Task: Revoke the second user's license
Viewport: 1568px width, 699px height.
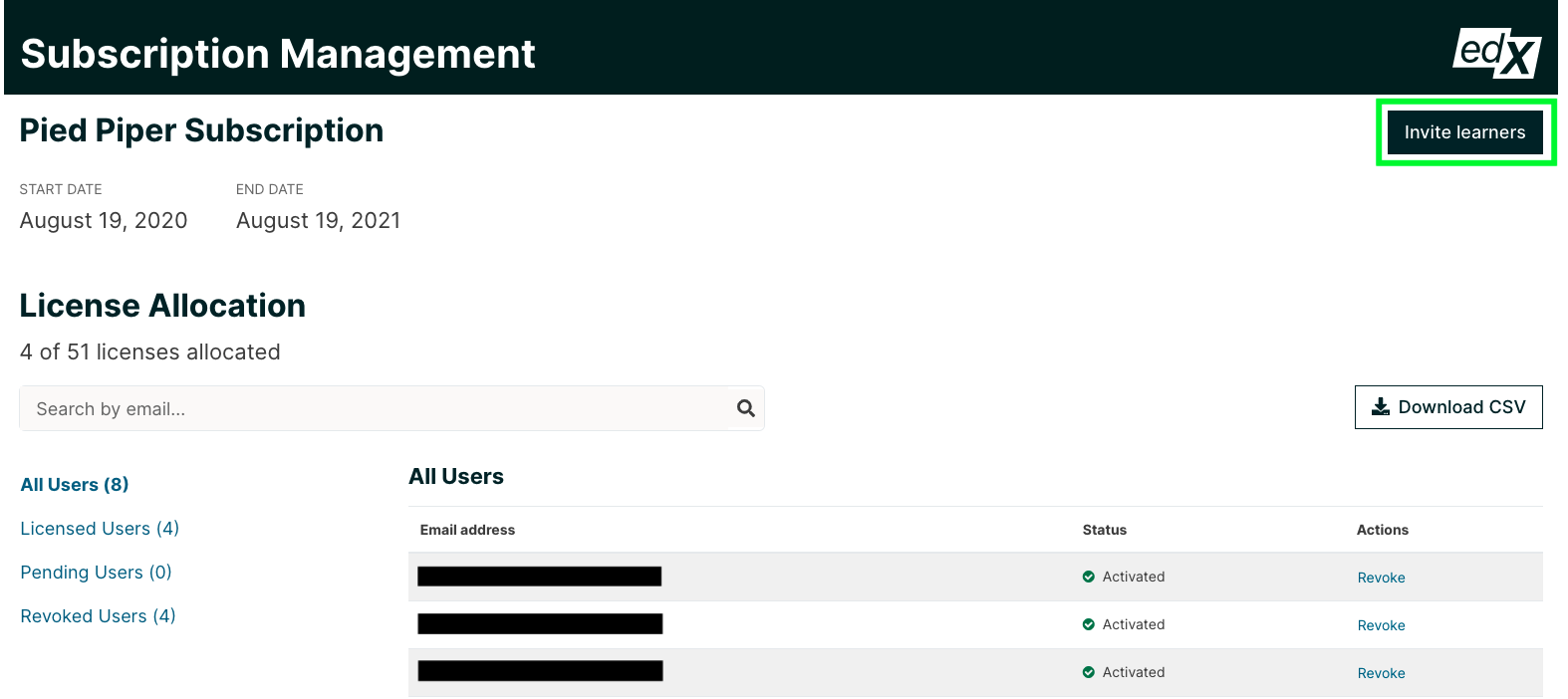Action: tap(1381, 625)
